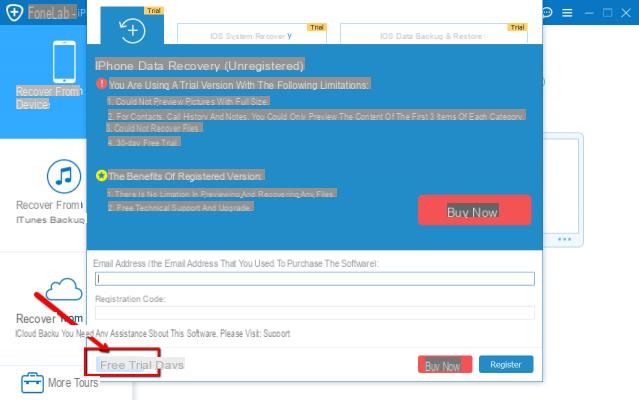
Task: Click the 'More Tours' label
Action: point(73,383)
